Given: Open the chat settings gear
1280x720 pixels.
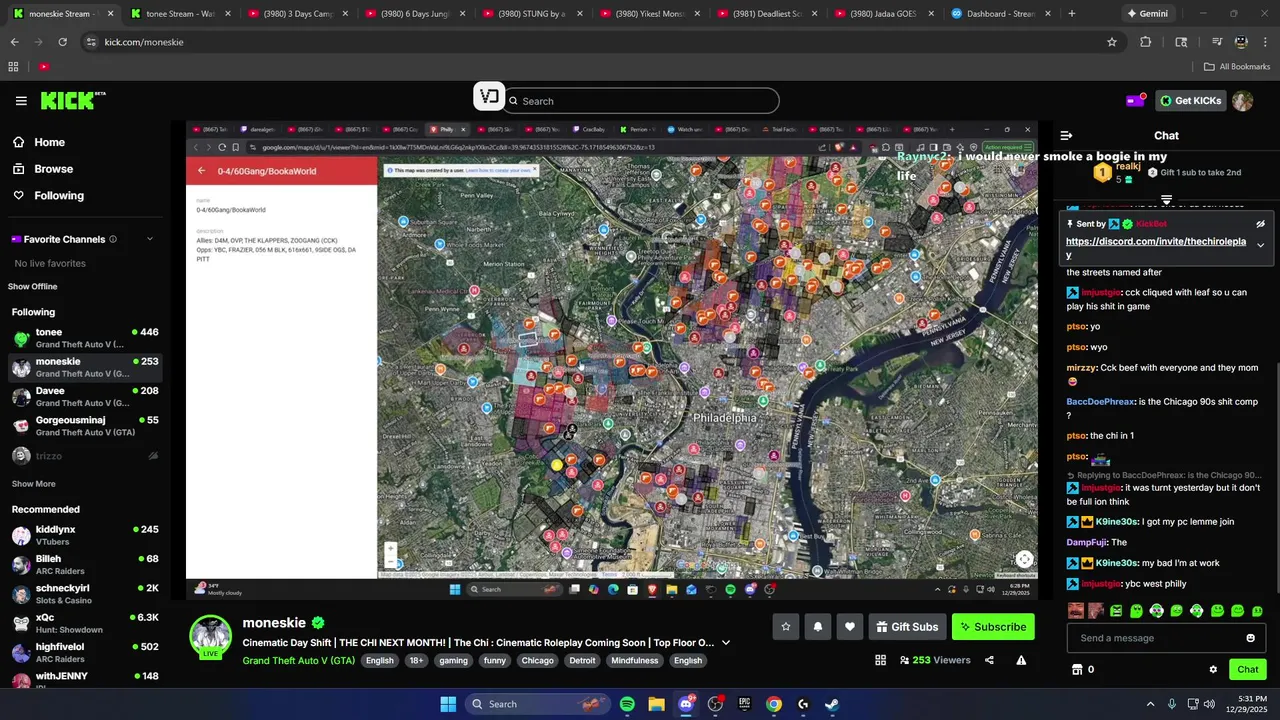Looking at the screenshot, I should (1213, 670).
